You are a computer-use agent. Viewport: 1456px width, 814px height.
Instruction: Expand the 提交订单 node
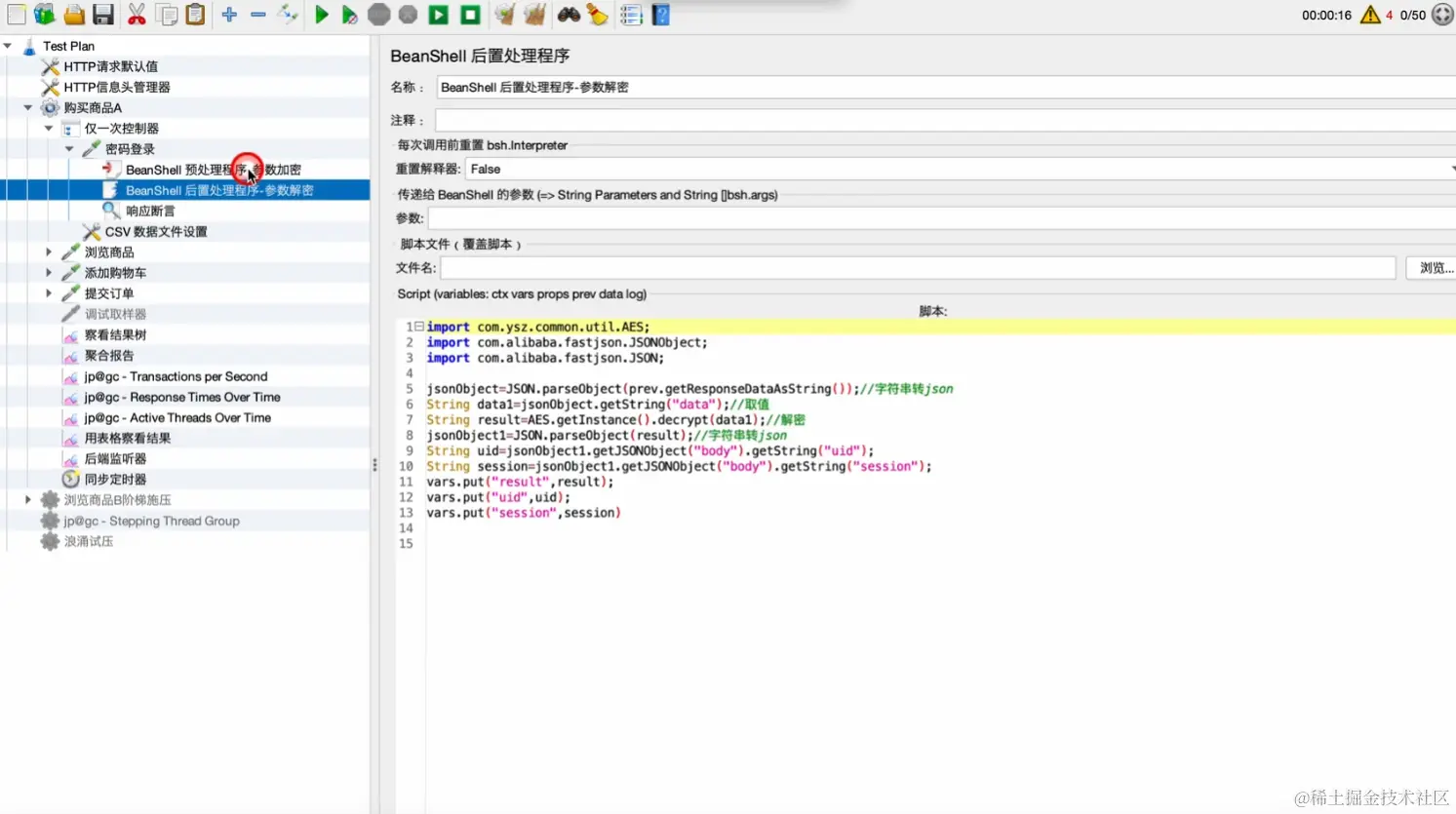pyautogui.click(x=49, y=293)
